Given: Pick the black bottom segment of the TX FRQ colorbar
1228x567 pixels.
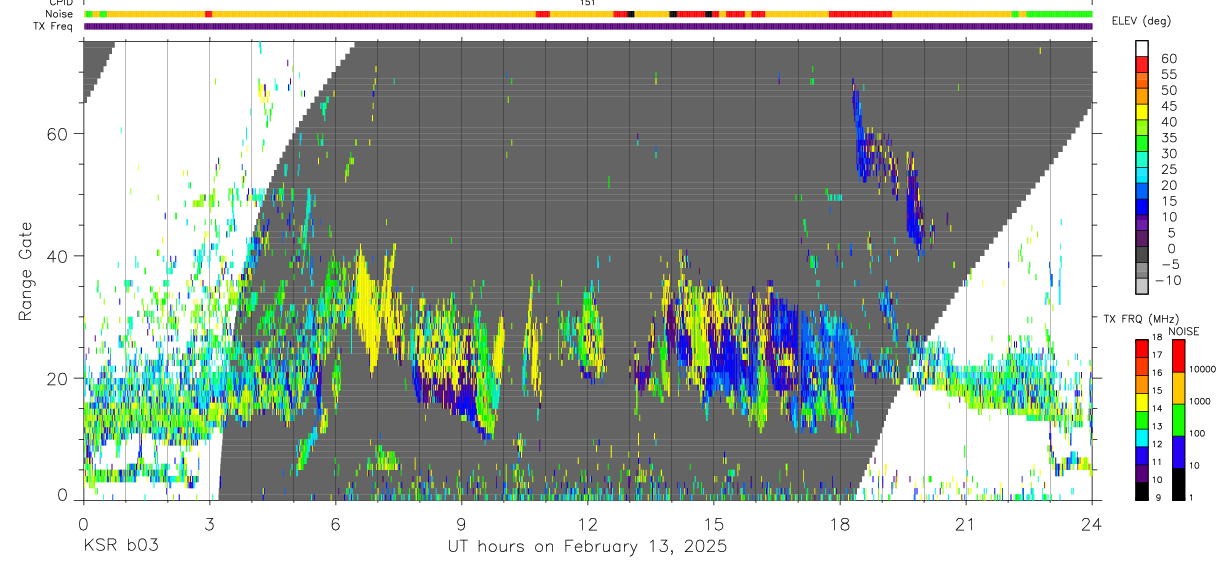Looking at the screenshot, I should click(x=1141, y=491).
